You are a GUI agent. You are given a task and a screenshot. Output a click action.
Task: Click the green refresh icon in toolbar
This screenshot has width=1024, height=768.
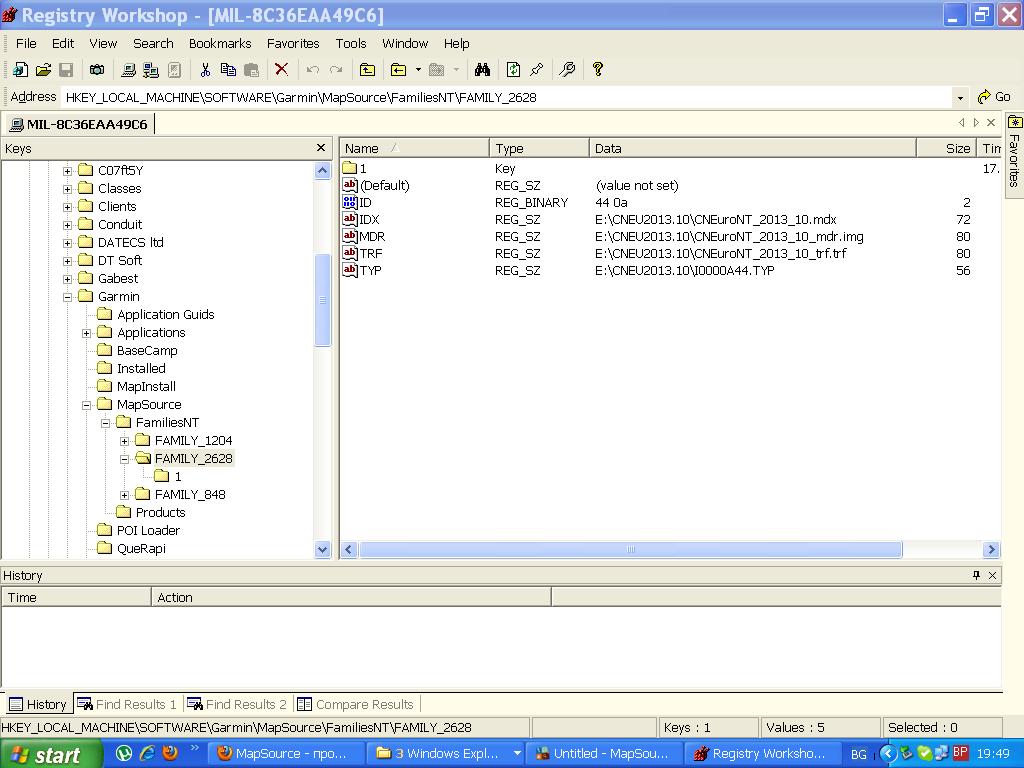(x=513, y=69)
